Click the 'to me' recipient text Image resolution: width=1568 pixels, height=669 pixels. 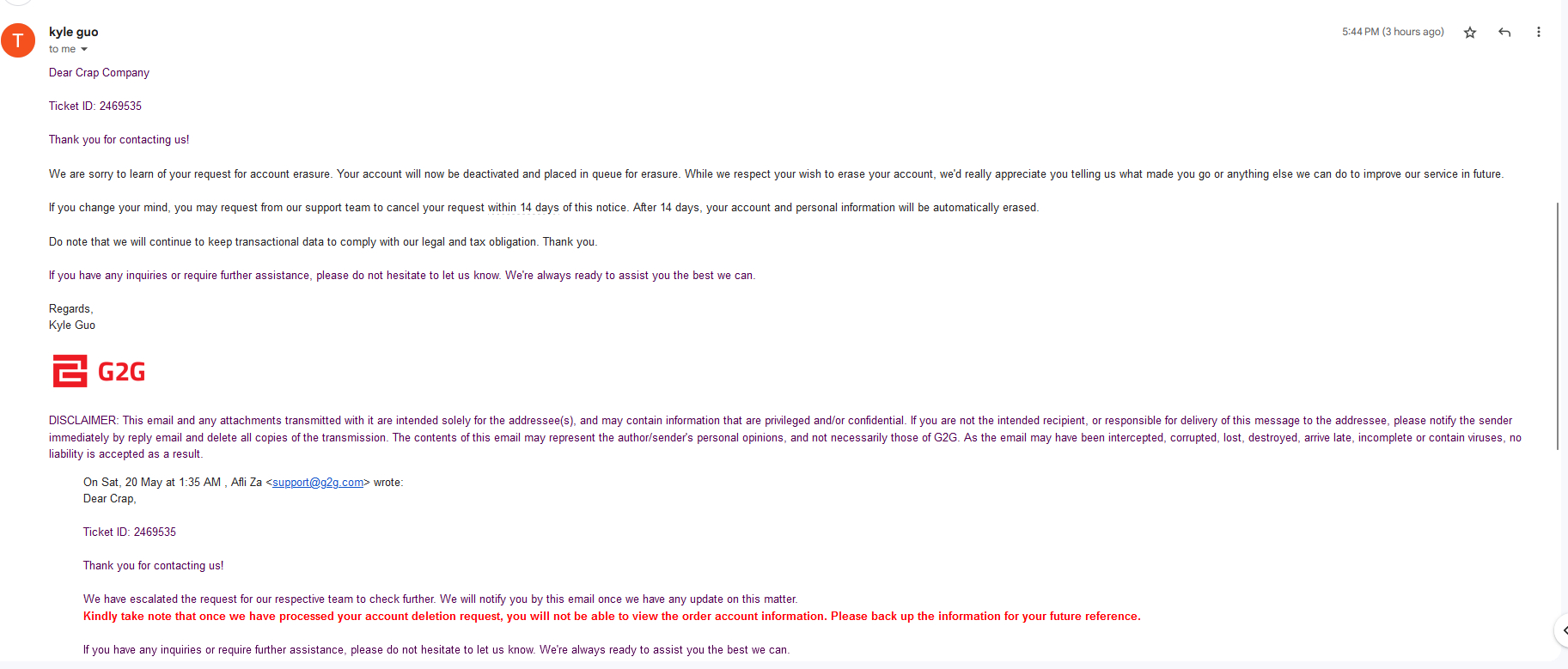pos(62,50)
